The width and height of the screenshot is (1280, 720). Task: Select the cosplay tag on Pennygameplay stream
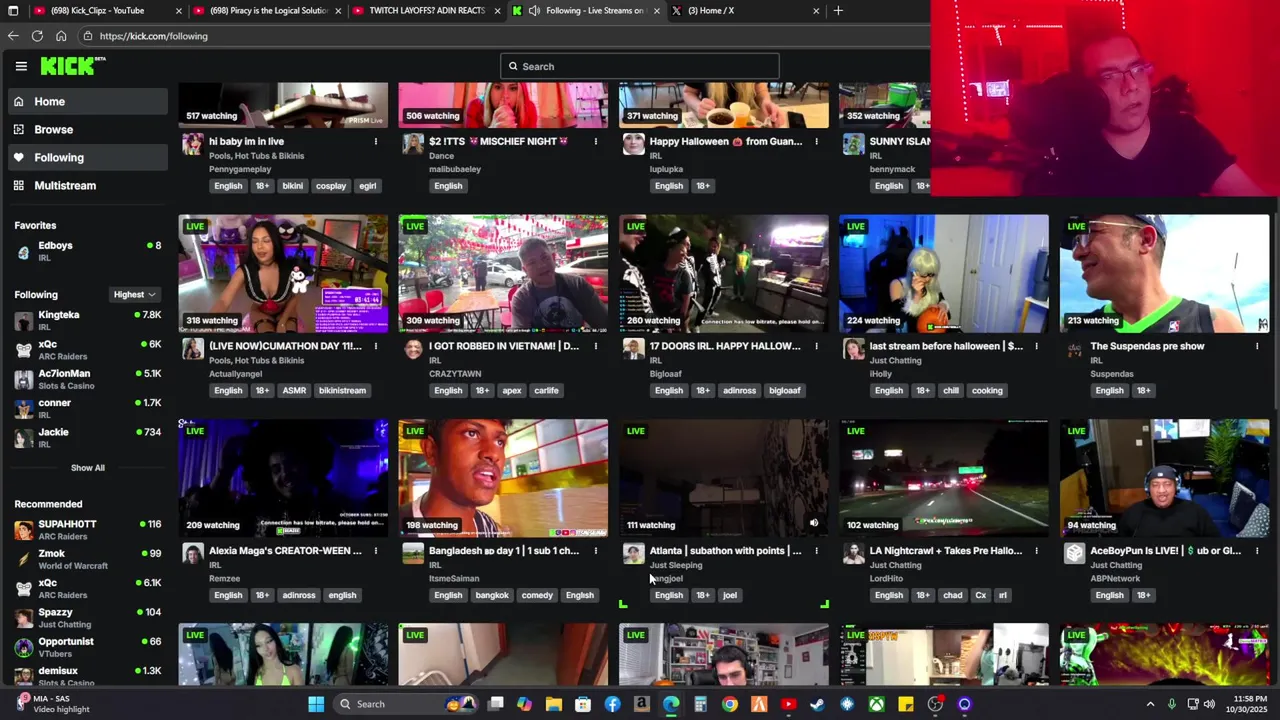(x=331, y=186)
